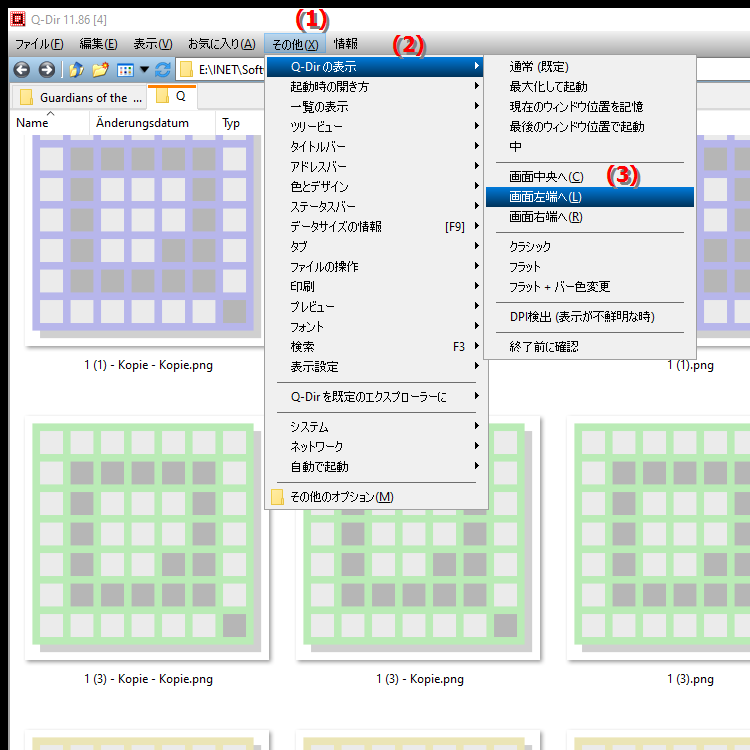Select 最後のウィンドウ位置で起動 option
The height and width of the screenshot is (750, 750).
pyautogui.click(x=590, y=127)
